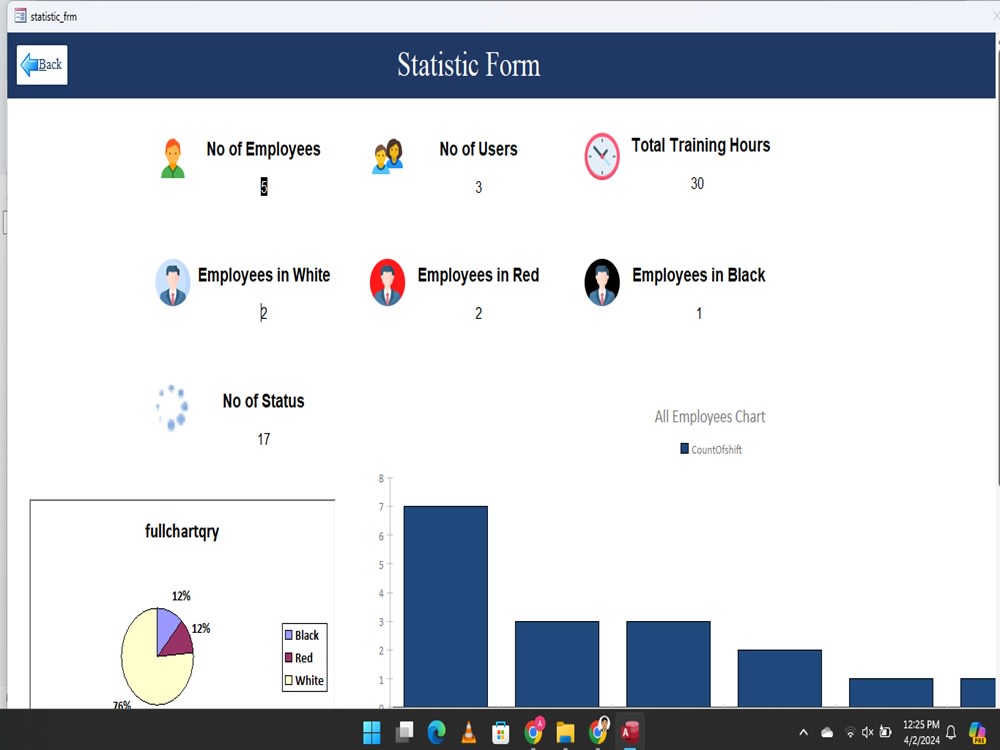The width and height of the screenshot is (1000, 750).
Task: Click the Microsoft Access taskbar icon
Action: [629, 732]
